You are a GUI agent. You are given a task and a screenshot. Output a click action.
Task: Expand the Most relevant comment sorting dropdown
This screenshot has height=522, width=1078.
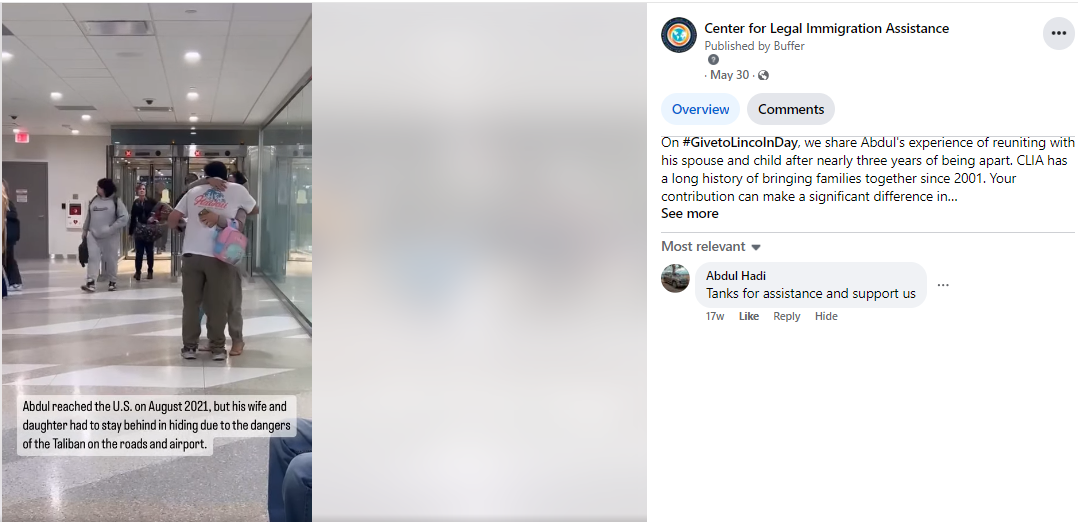(711, 247)
